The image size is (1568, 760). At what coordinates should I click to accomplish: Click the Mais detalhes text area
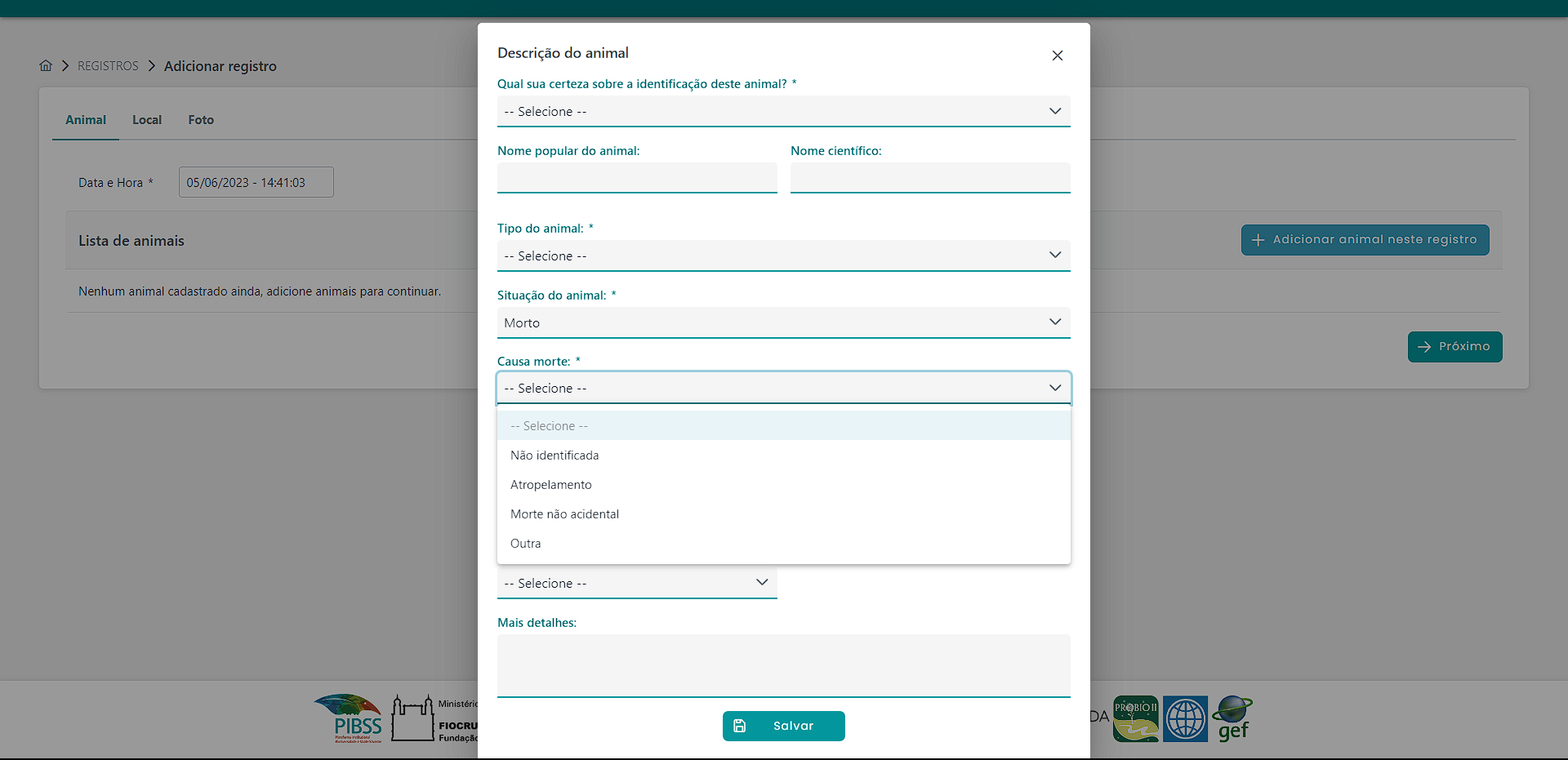tap(784, 666)
